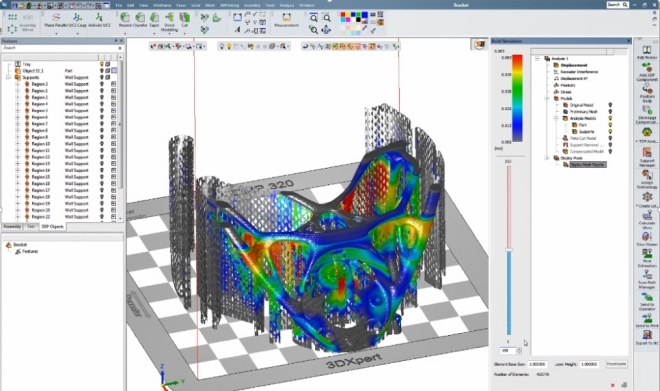660x391 pixels.
Task: Click the build simulation layer slider handle
Action: tap(509, 250)
